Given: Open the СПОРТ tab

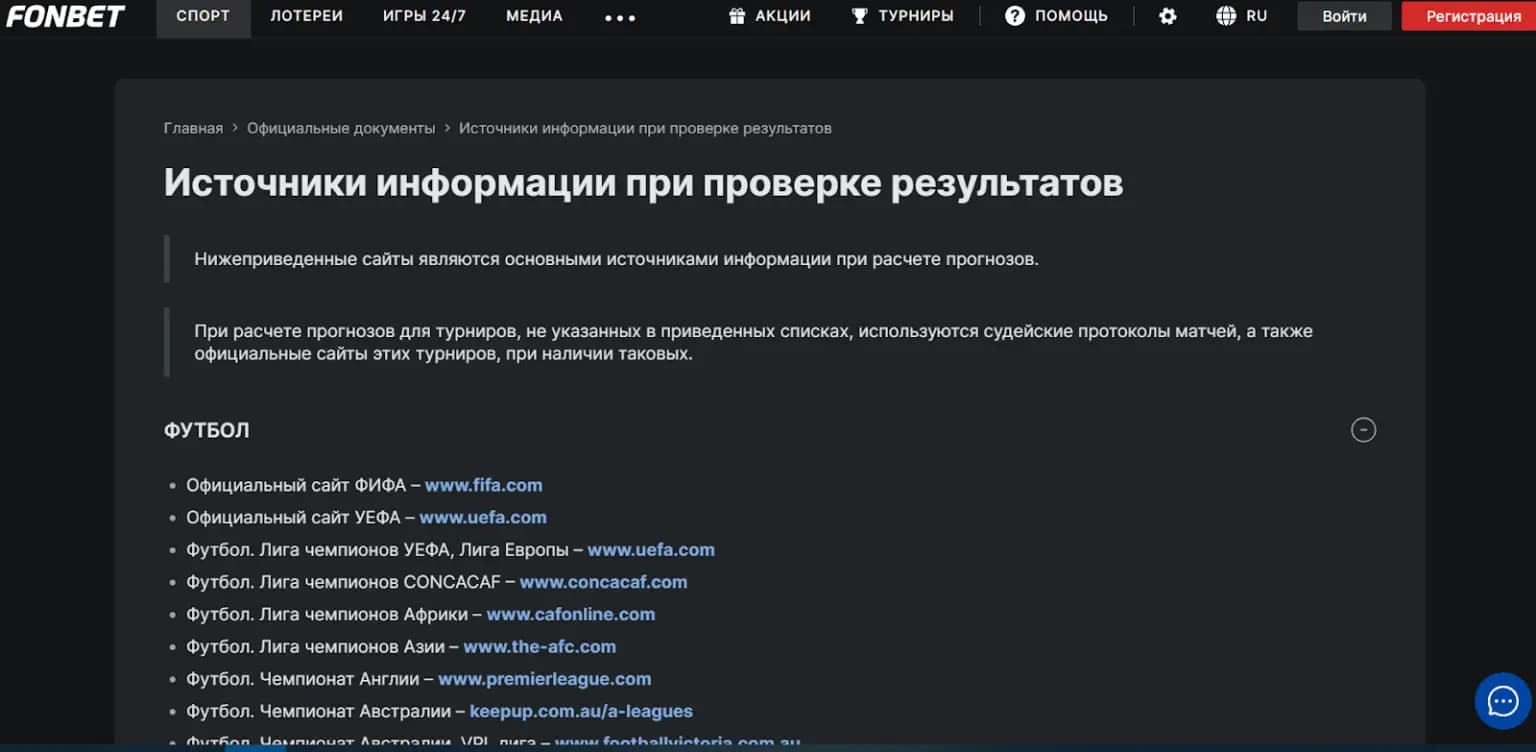Looking at the screenshot, I should [x=203, y=16].
